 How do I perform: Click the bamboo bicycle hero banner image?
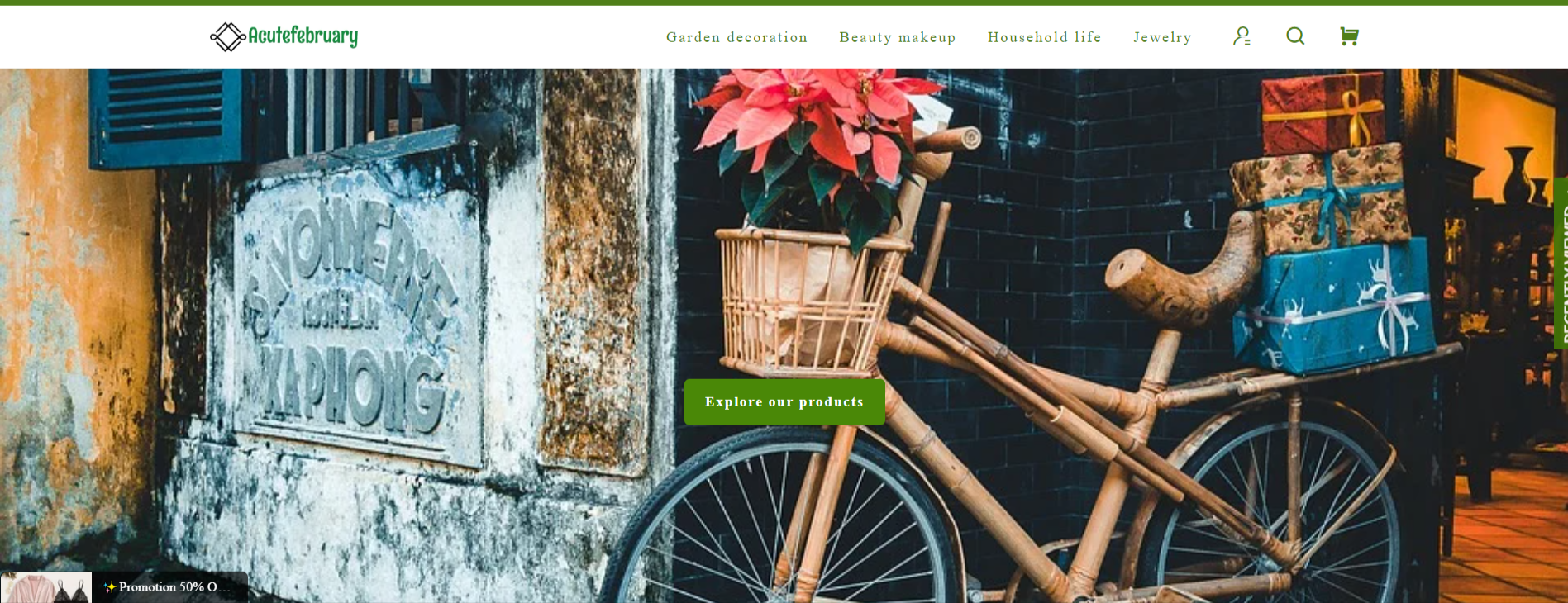point(784,335)
